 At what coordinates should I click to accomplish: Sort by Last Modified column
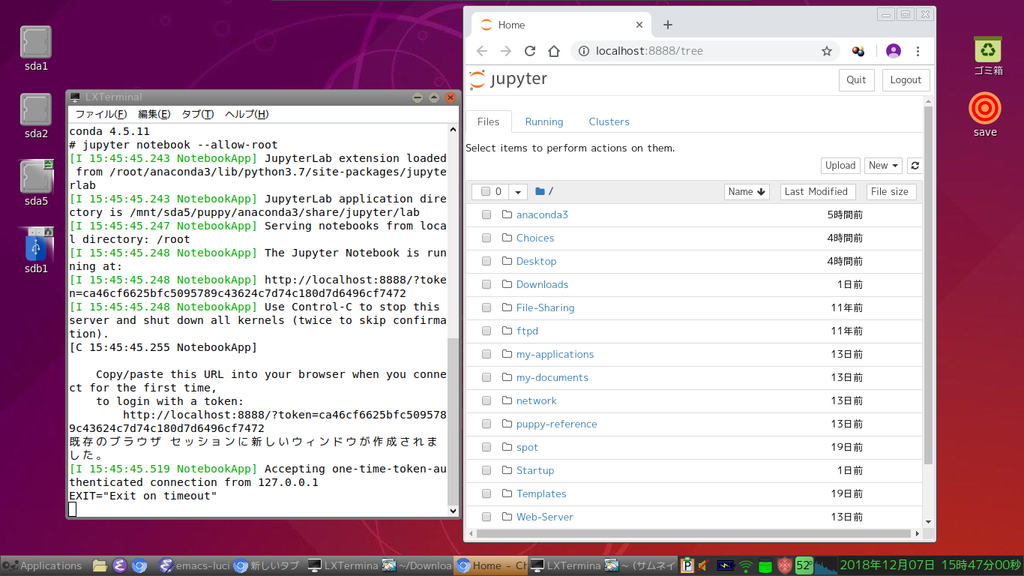pyautogui.click(x=816, y=191)
